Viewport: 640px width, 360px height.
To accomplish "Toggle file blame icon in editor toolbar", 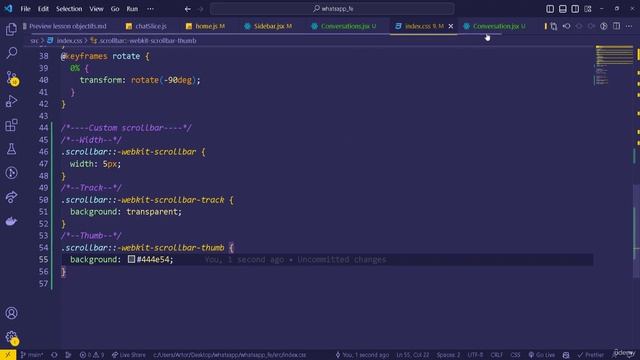I will pos(604,26).
